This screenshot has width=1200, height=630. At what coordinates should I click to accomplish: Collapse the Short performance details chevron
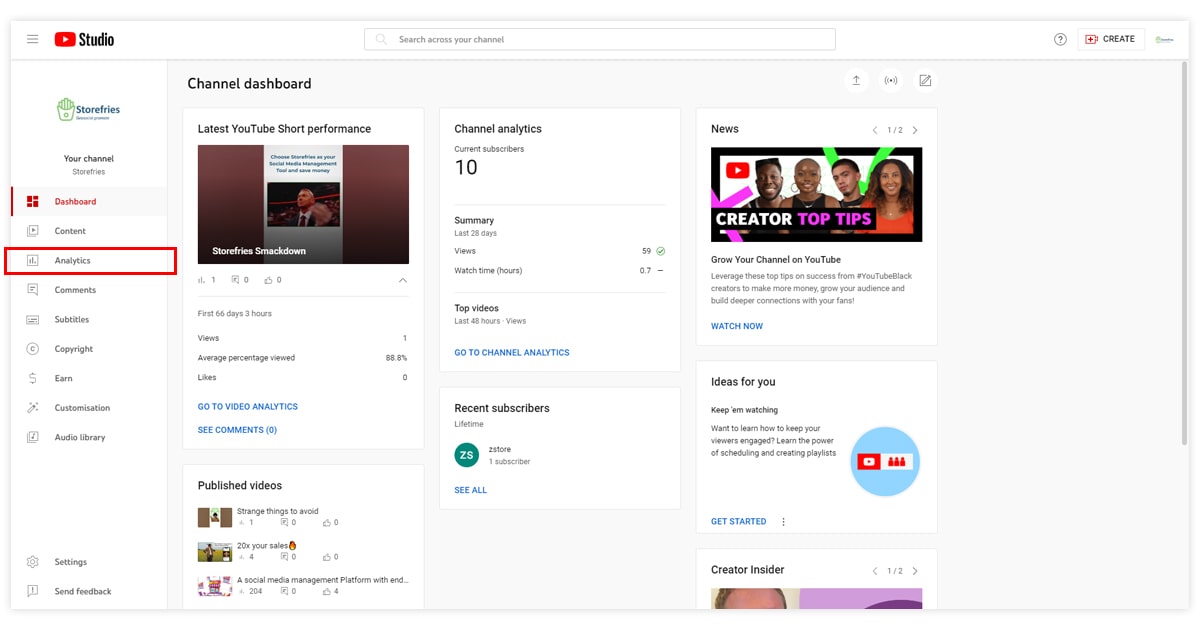click(403, 280)
